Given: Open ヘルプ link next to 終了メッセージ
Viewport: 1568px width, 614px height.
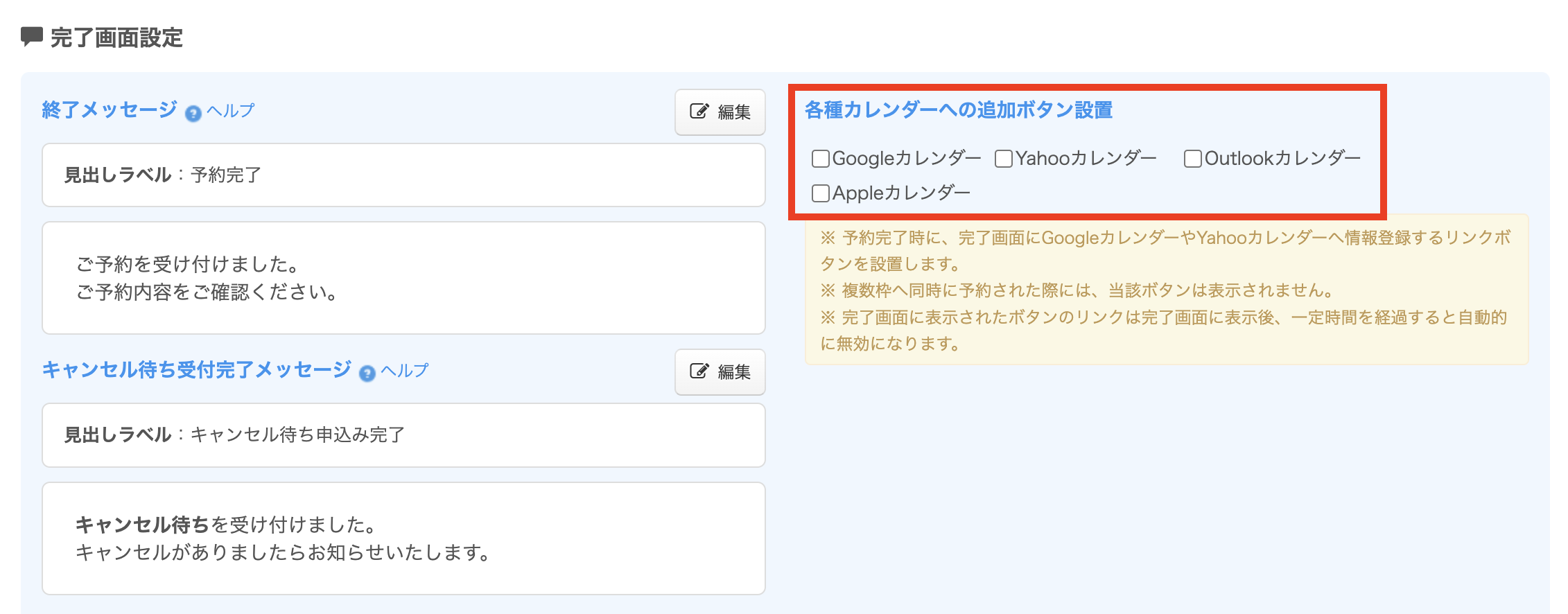Looking at the screenshot, I should 230,111.
